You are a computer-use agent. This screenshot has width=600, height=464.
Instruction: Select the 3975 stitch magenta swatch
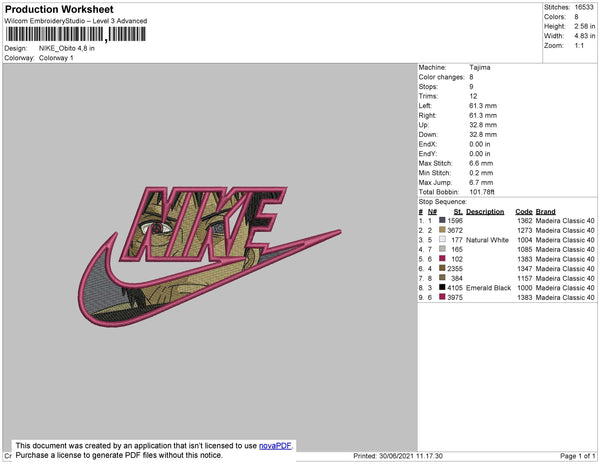442,296
